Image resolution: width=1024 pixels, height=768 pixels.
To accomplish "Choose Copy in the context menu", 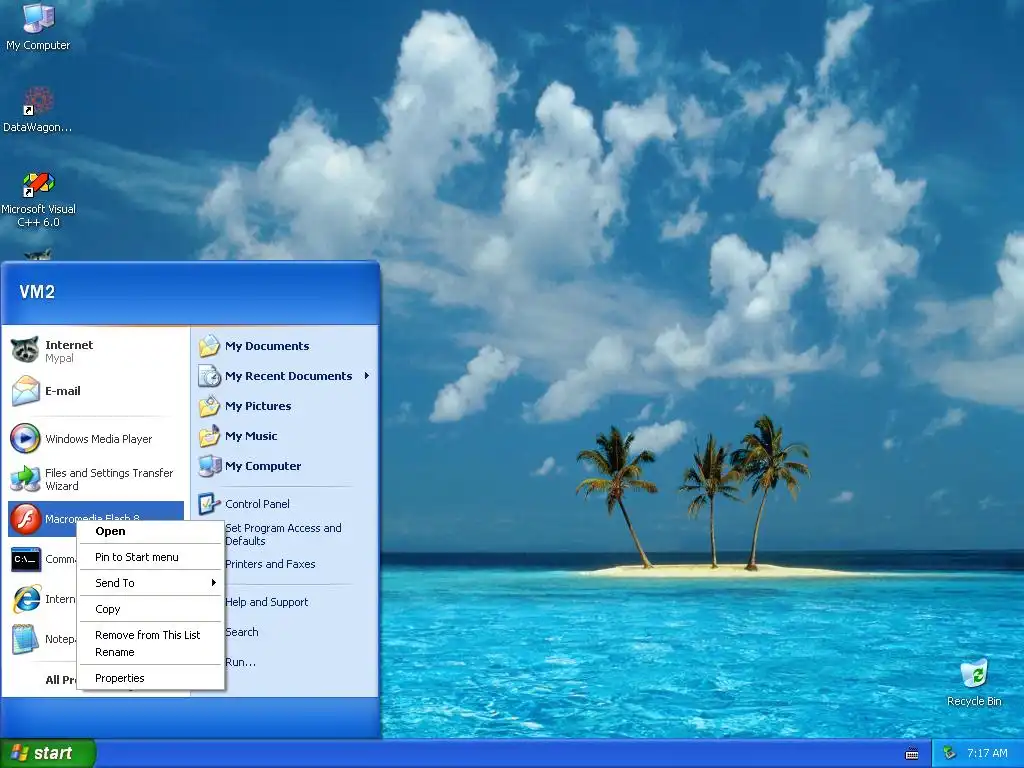I will pyautogui.click(x=151, y=609).
